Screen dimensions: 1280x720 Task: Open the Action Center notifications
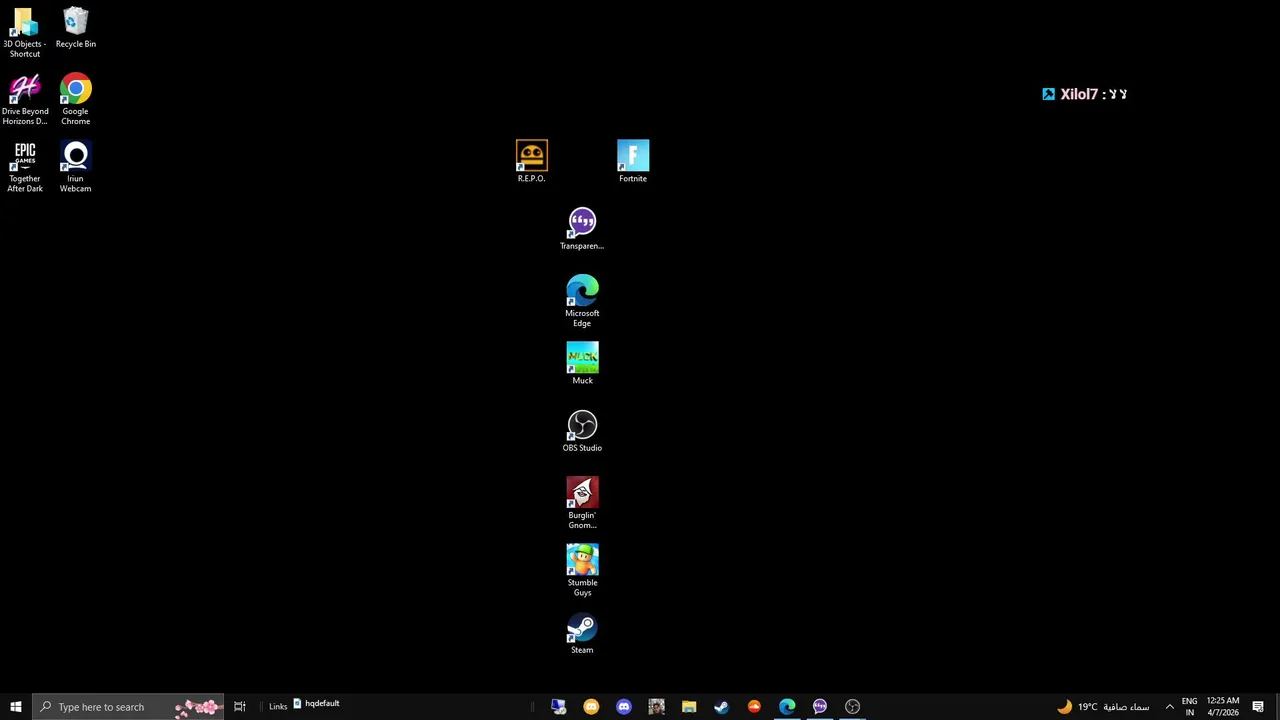pyautogui.click(x=1258, y=707)
